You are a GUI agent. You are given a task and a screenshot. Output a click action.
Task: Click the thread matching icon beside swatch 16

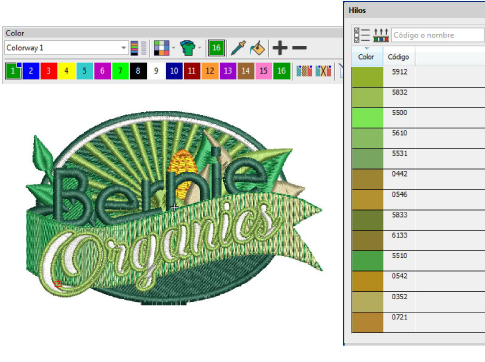(x=304, y=71)
